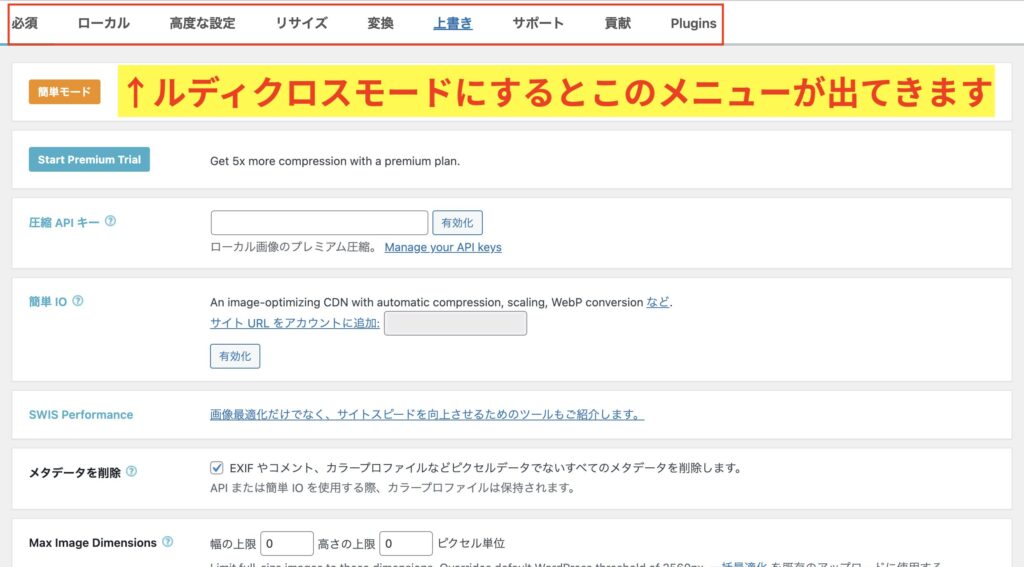Open the Manage your API keys link
Screen dimensions: 1024x567
pyautogui.click(x=443, y=247)
